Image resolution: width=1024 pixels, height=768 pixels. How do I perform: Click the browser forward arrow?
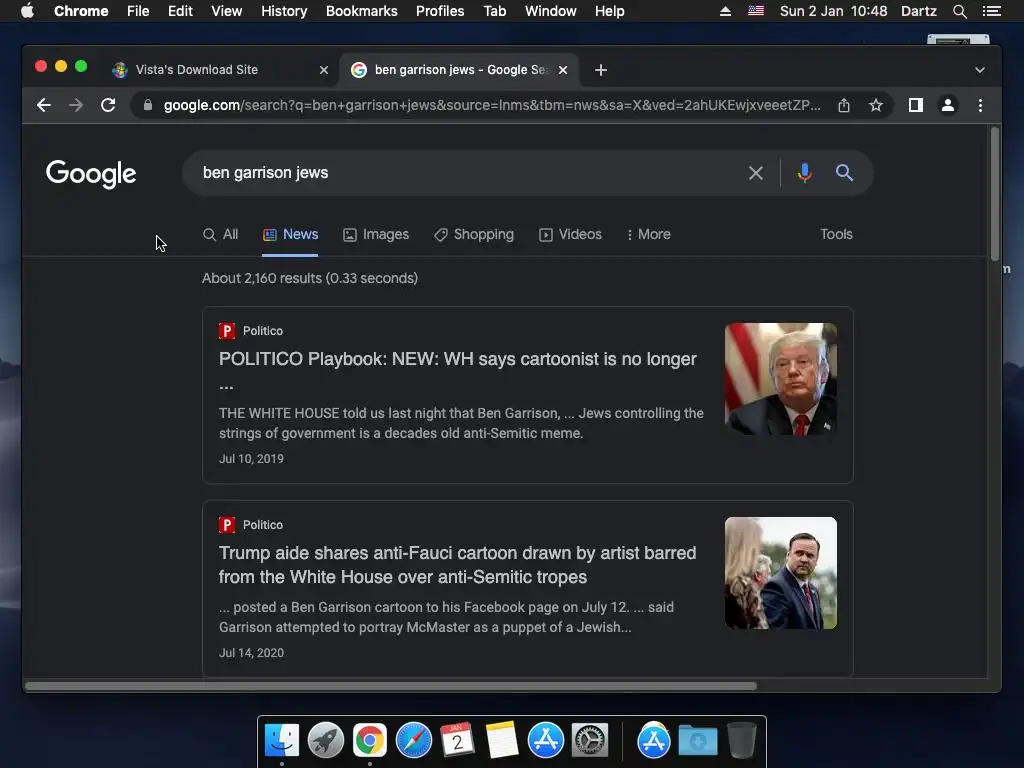(76, 105)
